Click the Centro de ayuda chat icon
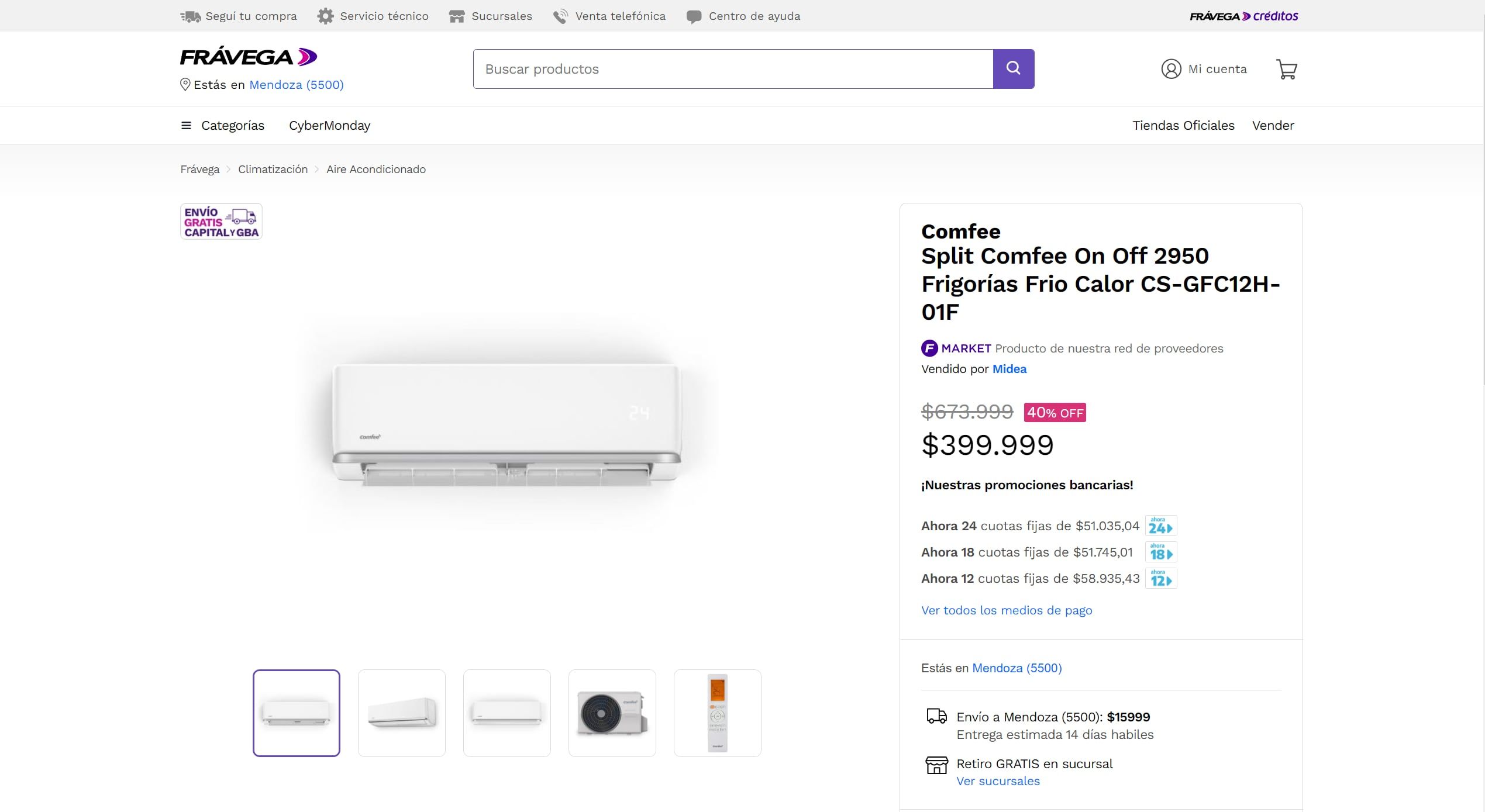 coord(694,16)
